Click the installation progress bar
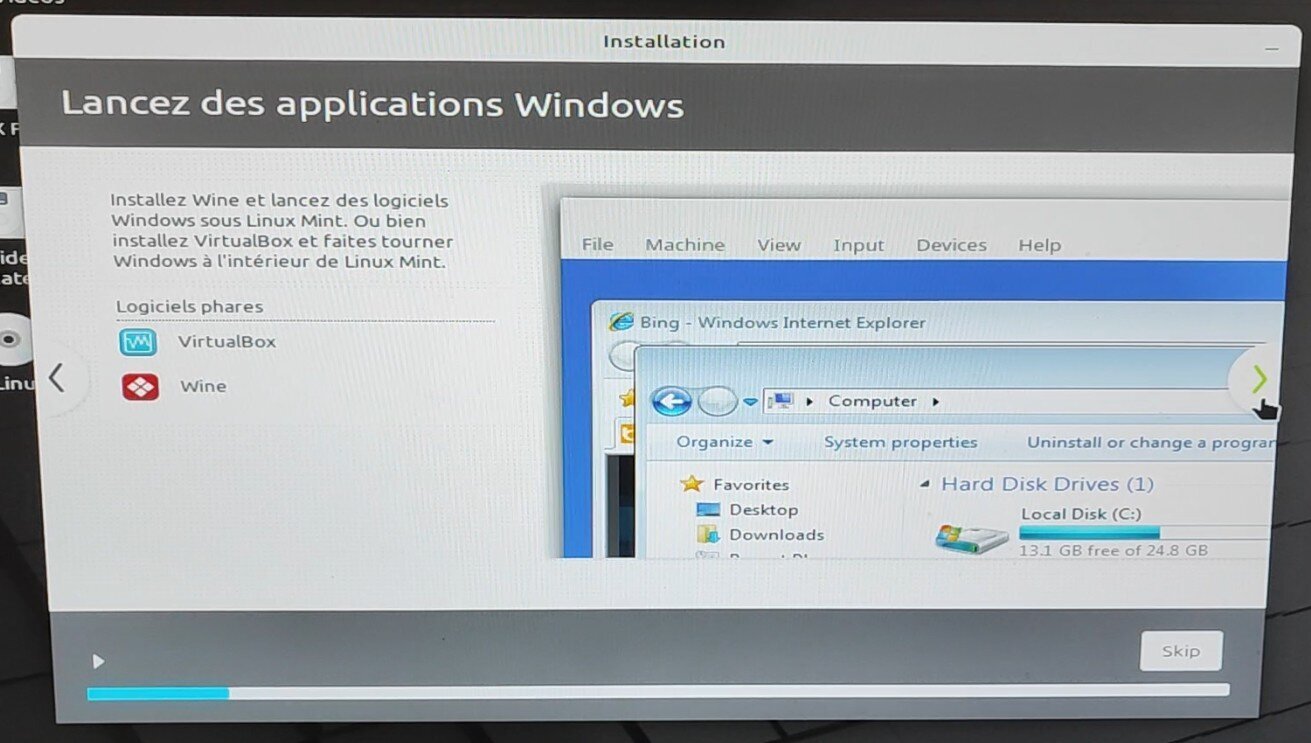1311x743 pixels. 658,692
